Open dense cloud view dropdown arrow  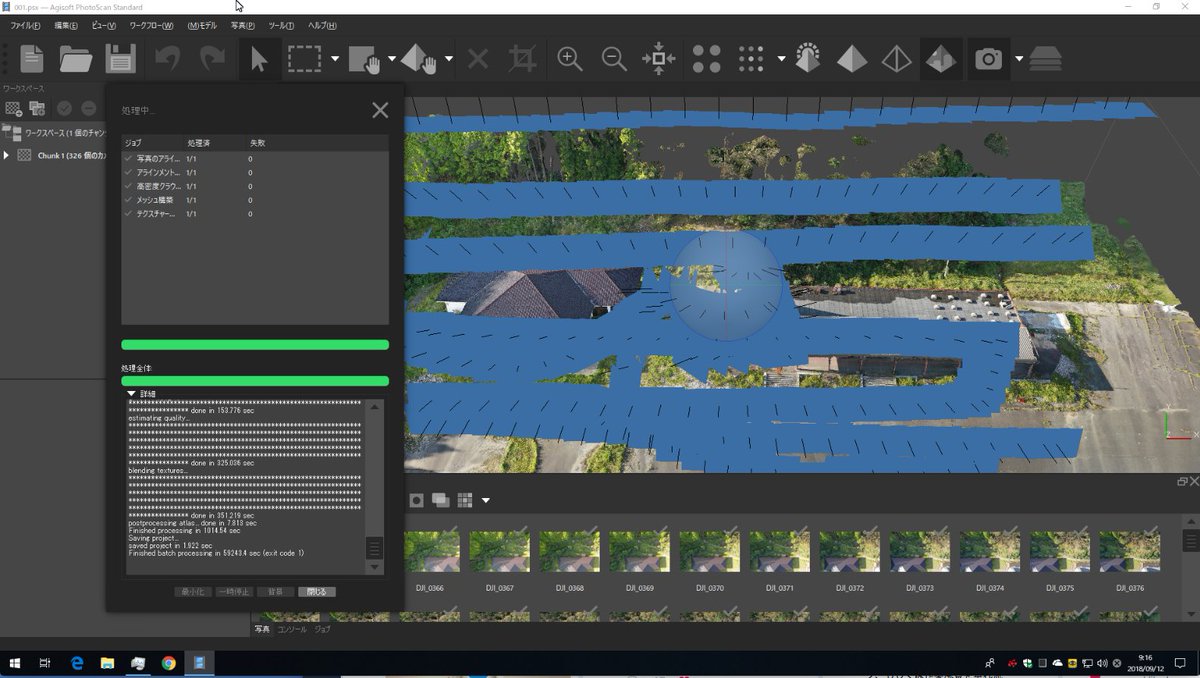[x=781, y=59]
